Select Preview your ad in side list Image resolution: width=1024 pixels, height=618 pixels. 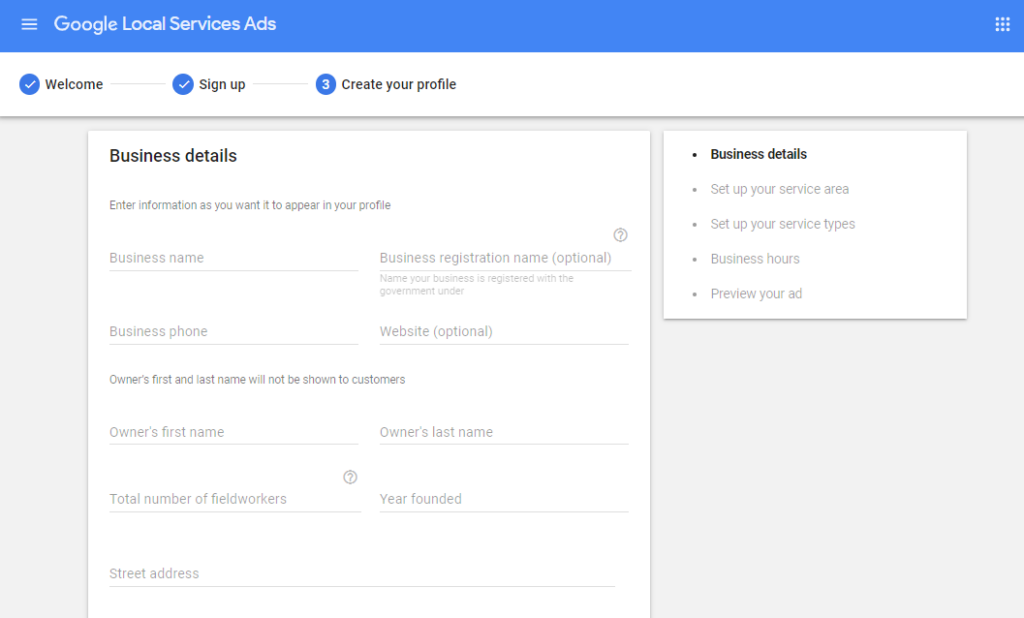pyautogui.click(x=756, y=294)
